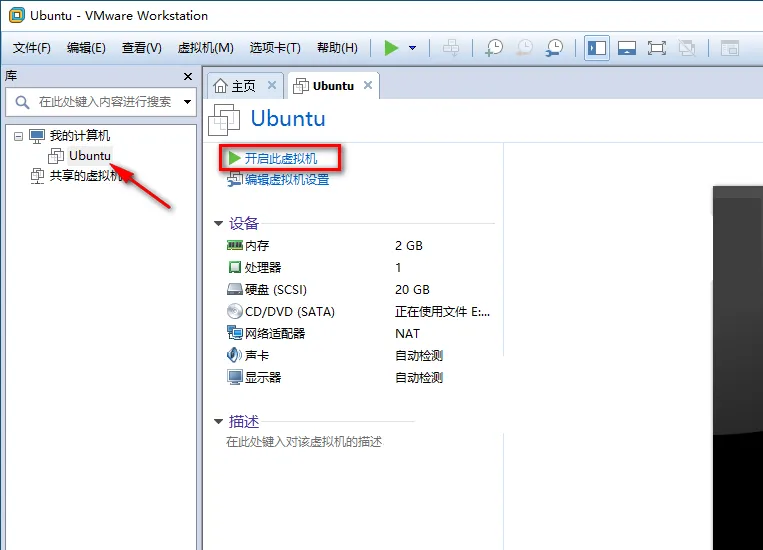Open the 查看(V) menu
Viewport: 763px width, 550px height.
coord(142,48)
